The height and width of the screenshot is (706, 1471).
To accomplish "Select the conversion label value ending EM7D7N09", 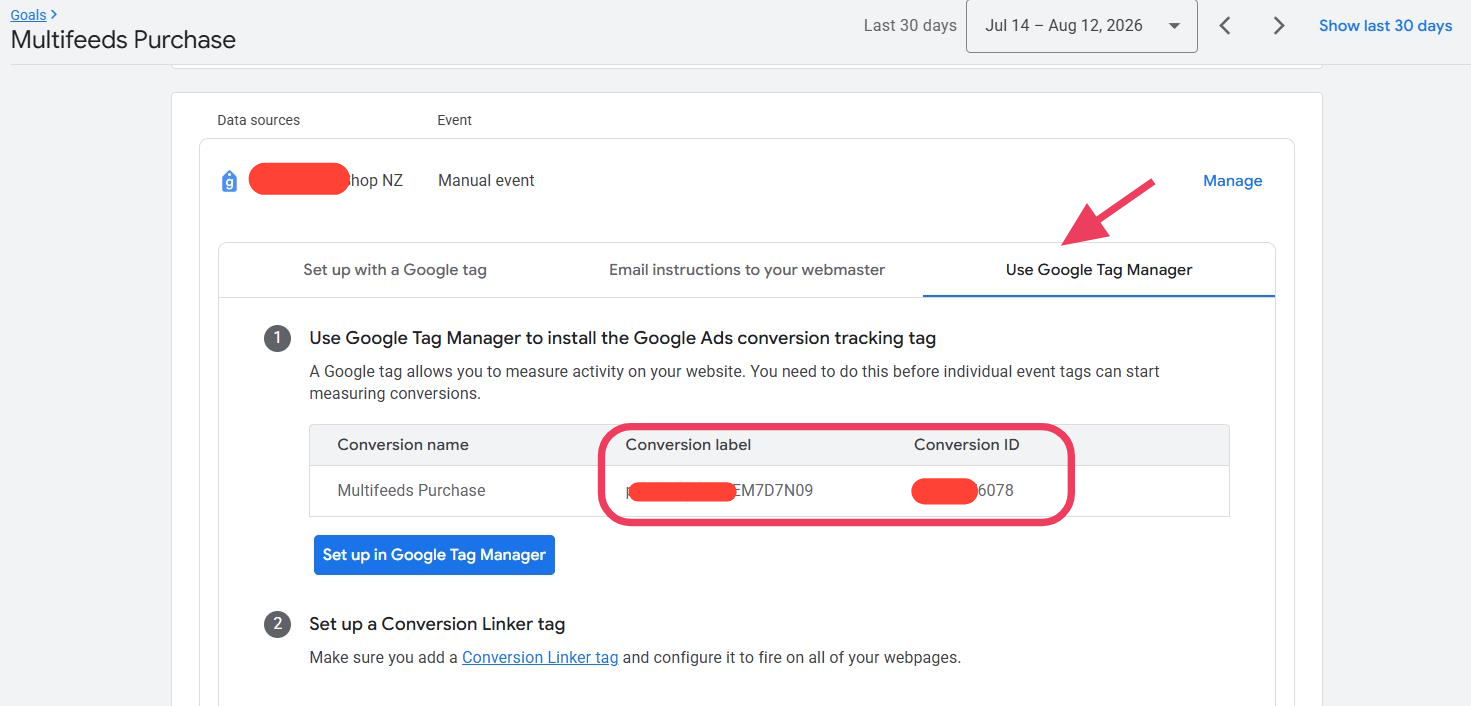I will click(719, 491).
